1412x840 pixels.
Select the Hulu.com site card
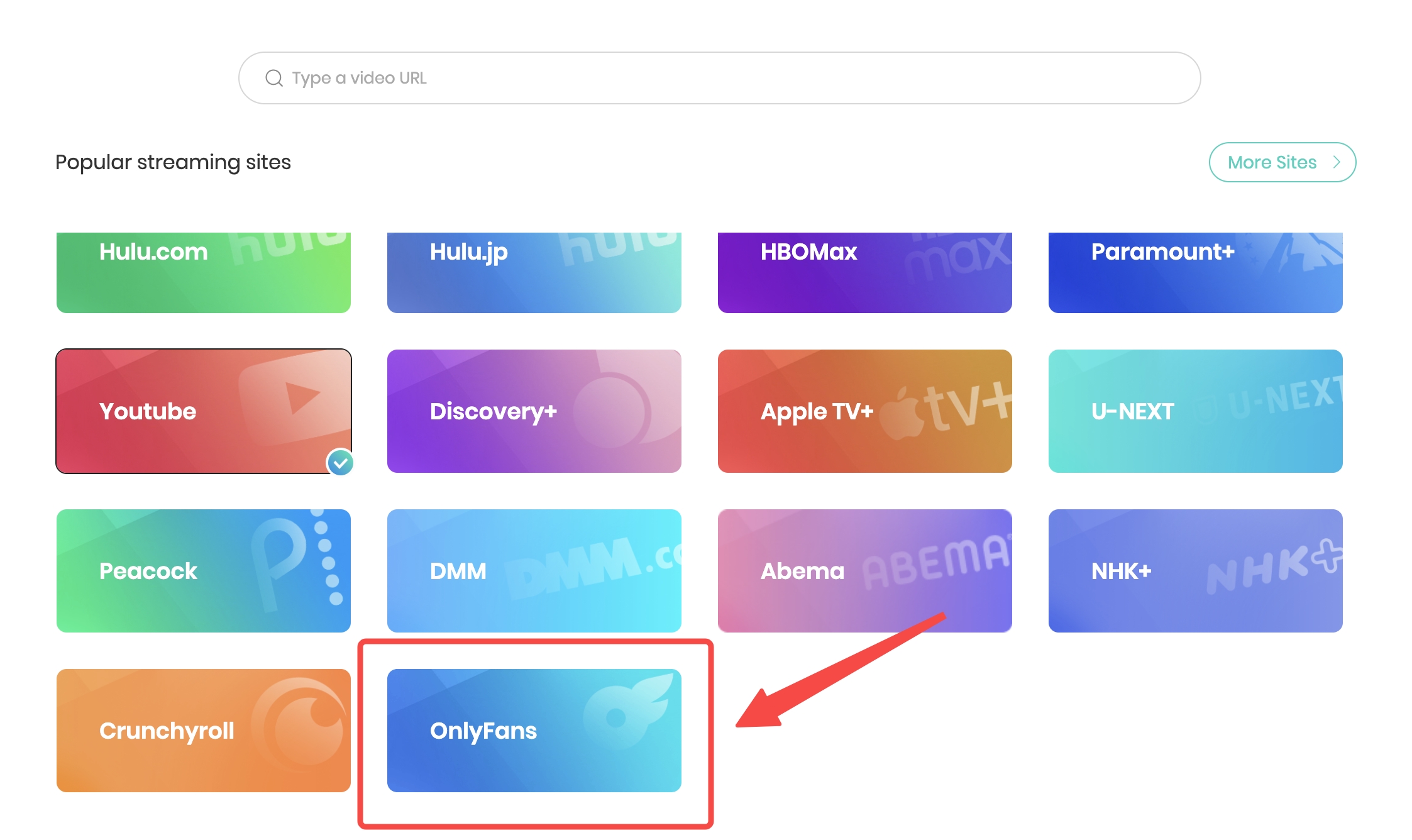(204, 272)
